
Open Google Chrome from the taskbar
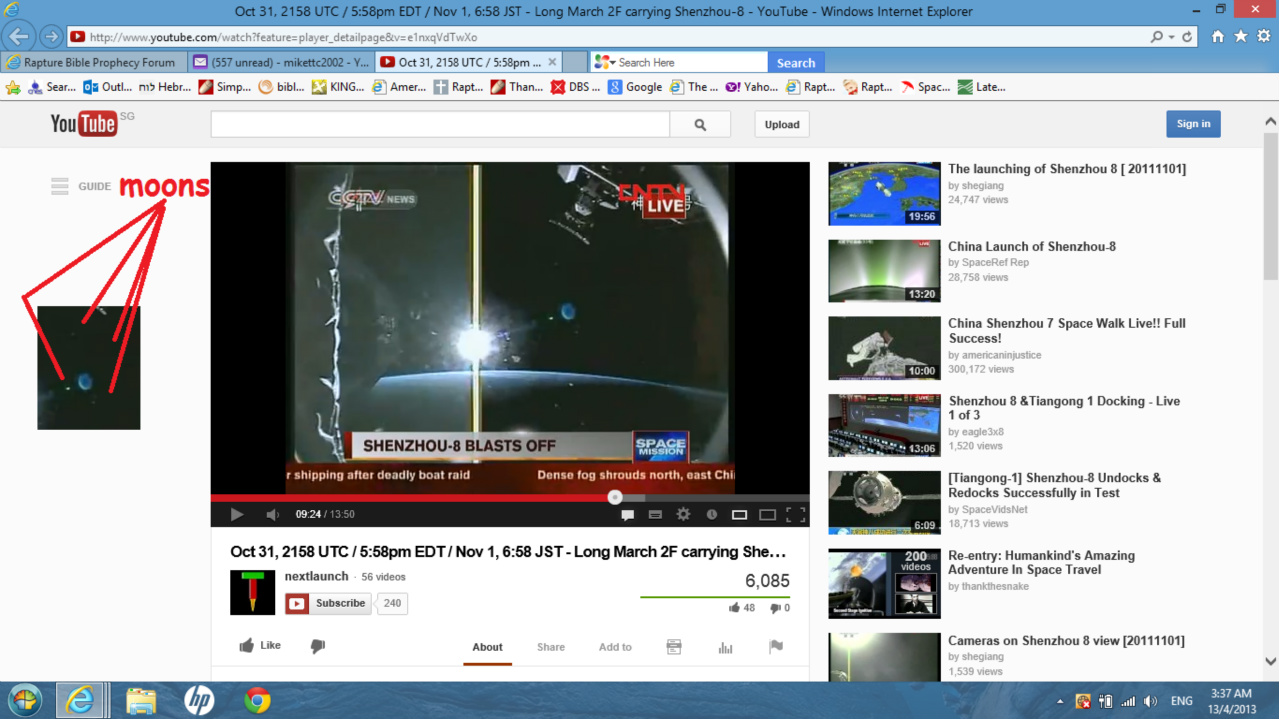click(257, 700)
